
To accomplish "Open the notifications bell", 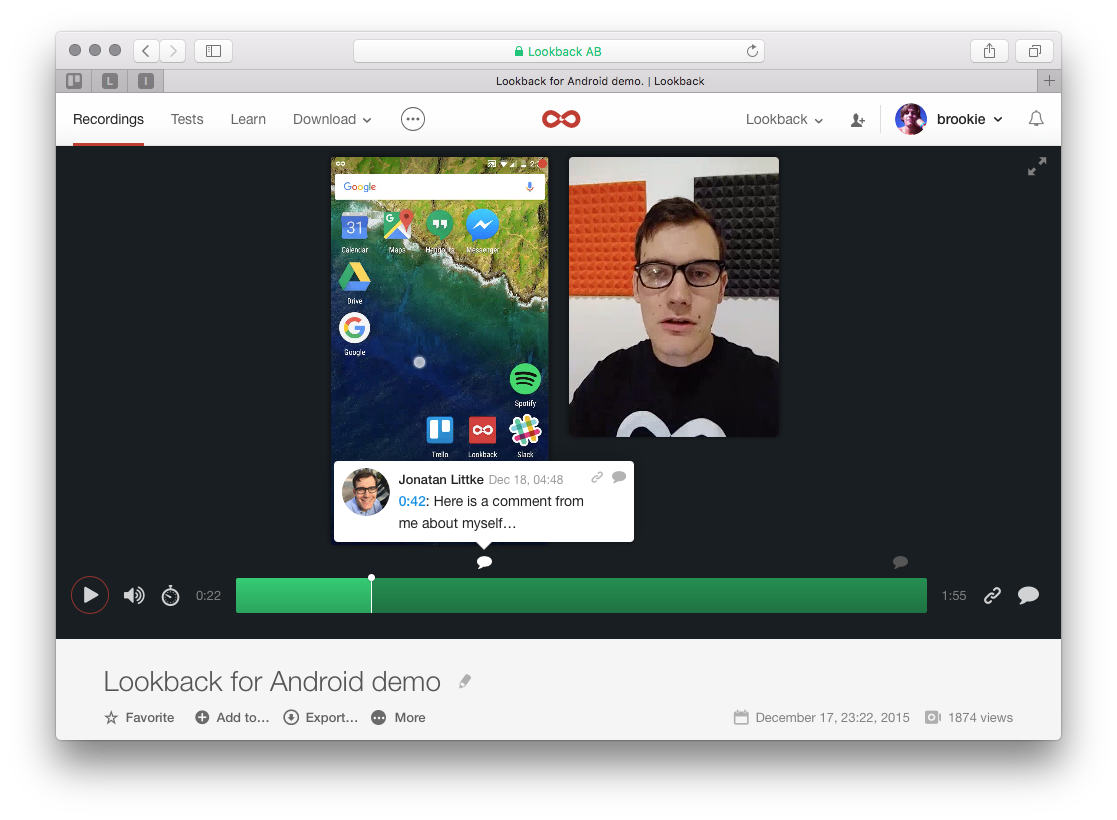I will click(1036, 119).
